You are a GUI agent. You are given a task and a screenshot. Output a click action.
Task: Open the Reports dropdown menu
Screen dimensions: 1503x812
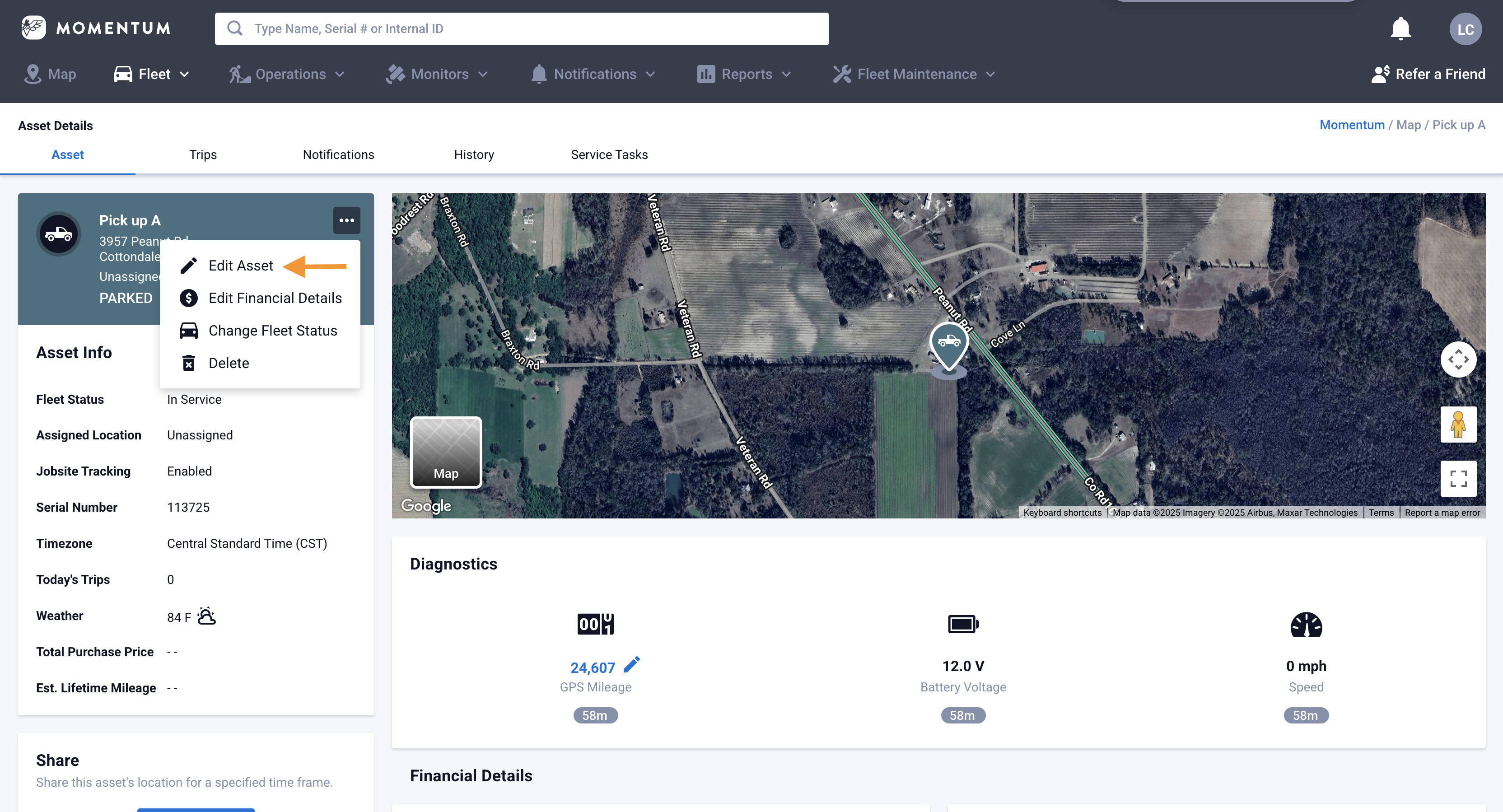click(744, 74)
